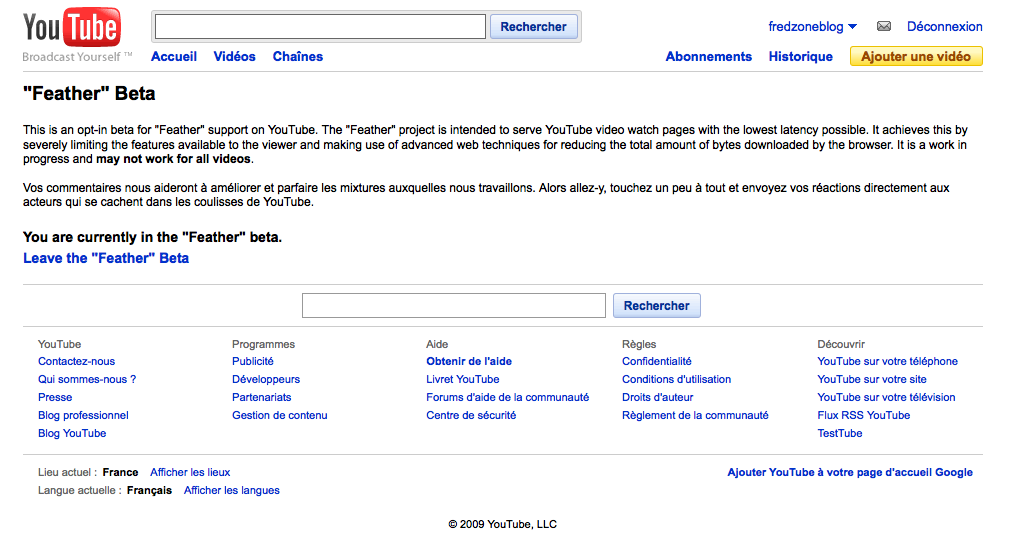Open Historique in the navigation
This screenshot has width=1009, height=558.
801,57
